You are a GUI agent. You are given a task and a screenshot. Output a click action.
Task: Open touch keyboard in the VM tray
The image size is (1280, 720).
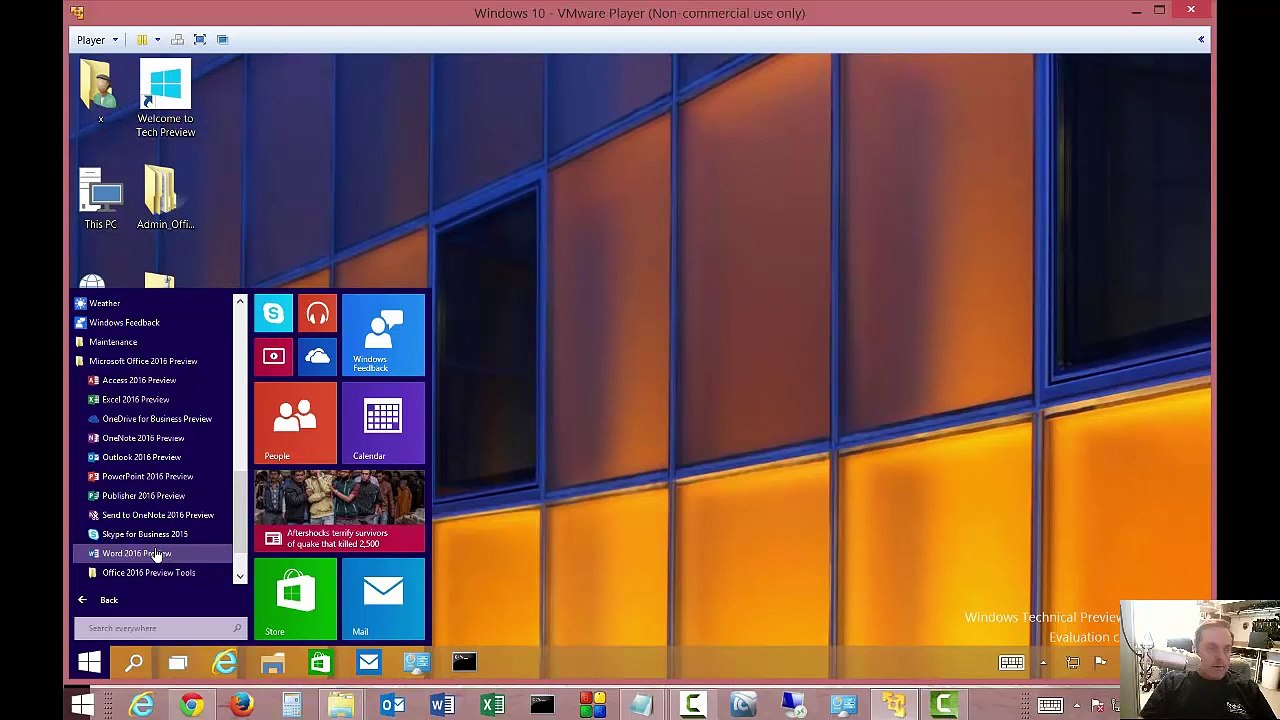[1011, 662]
